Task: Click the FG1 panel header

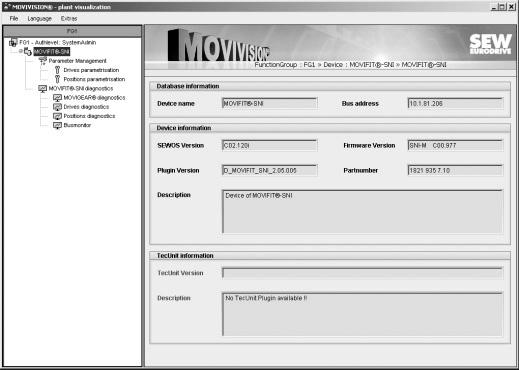Action: [x=72, y=31]
